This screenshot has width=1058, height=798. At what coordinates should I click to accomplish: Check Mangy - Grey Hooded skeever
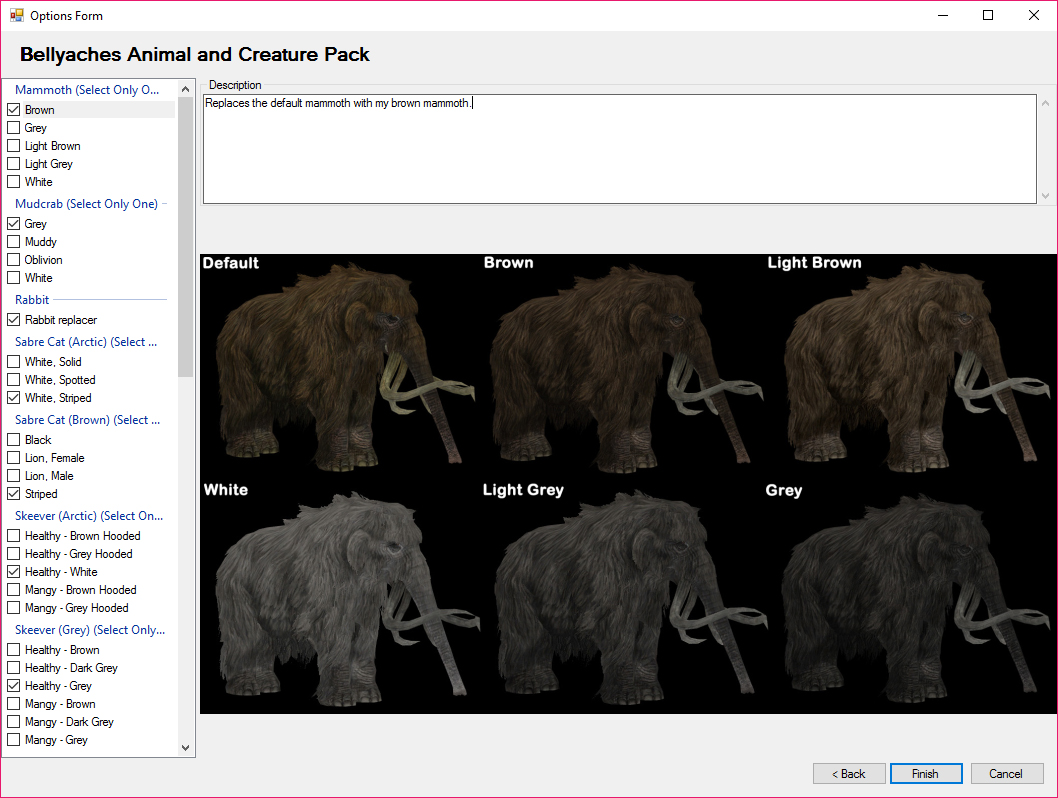point(13,608)
